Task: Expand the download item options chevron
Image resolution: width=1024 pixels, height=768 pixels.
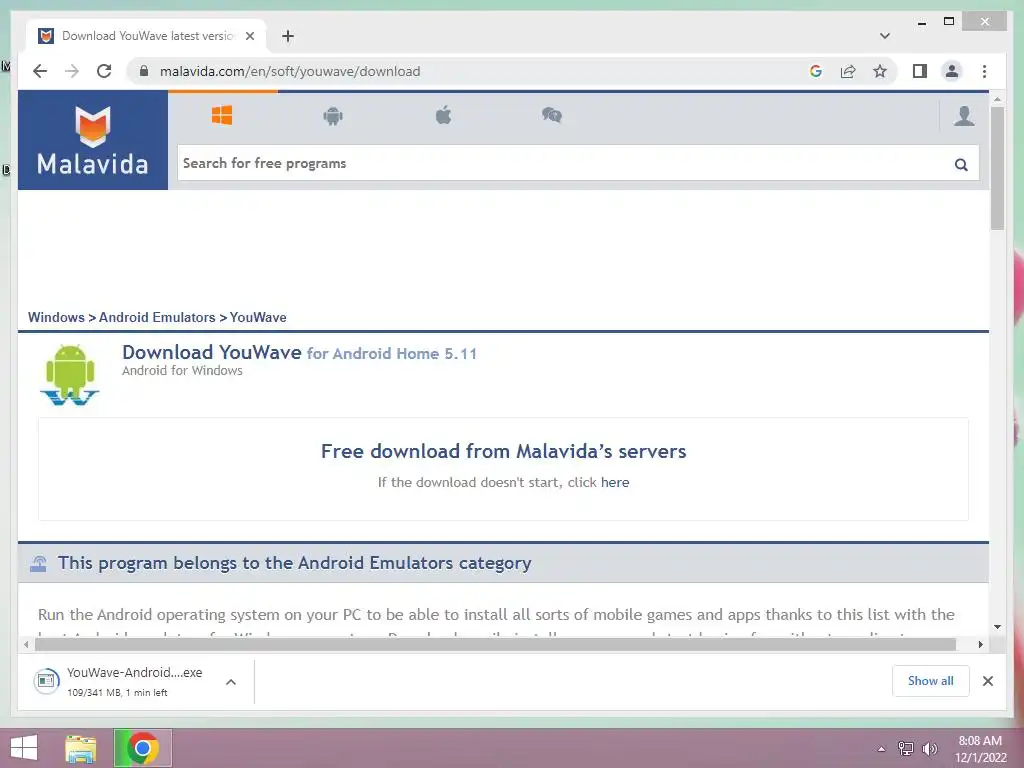Action: point(231,682)
